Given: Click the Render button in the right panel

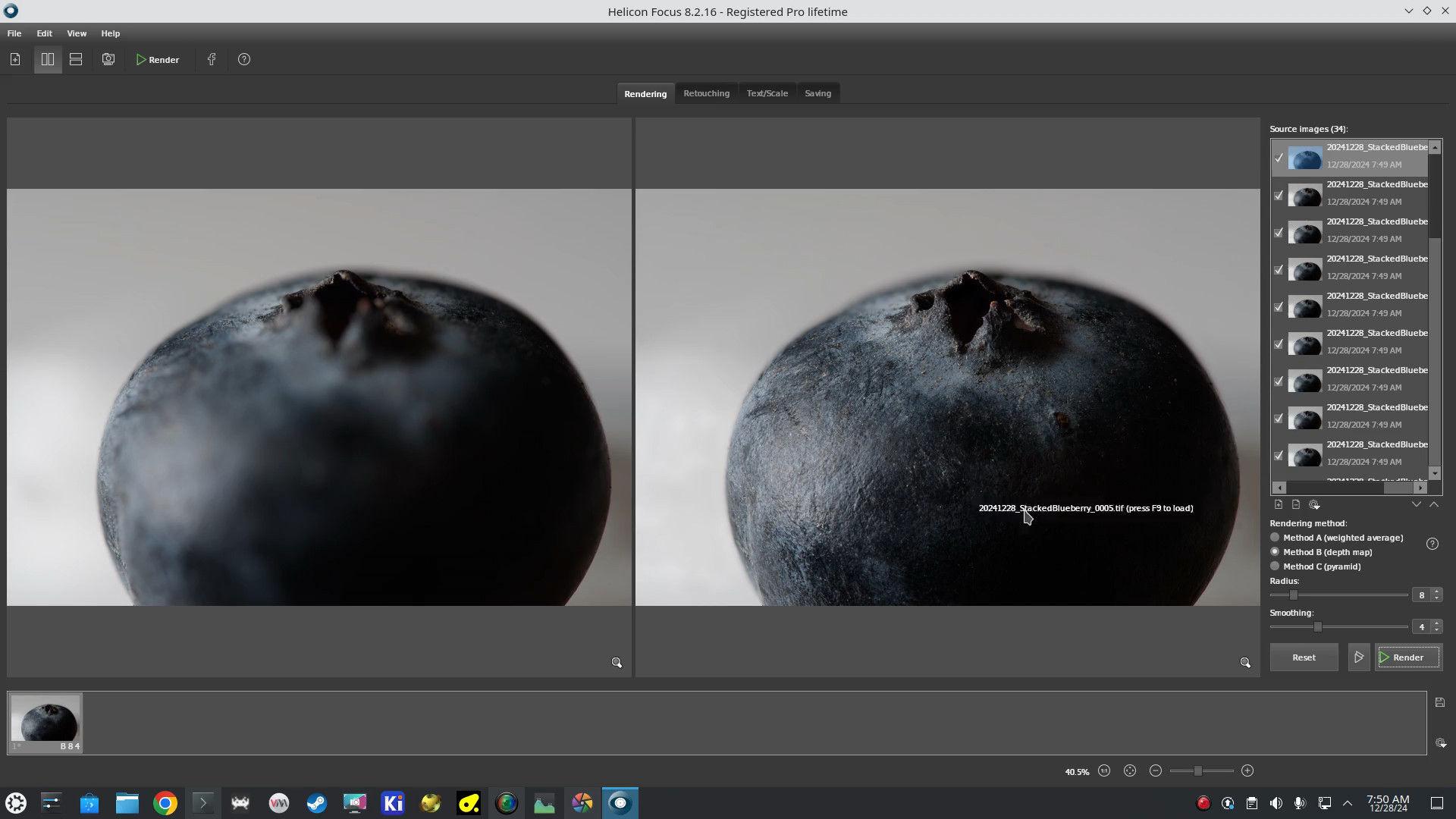Looking at the screenshot, I should 1408,657.
